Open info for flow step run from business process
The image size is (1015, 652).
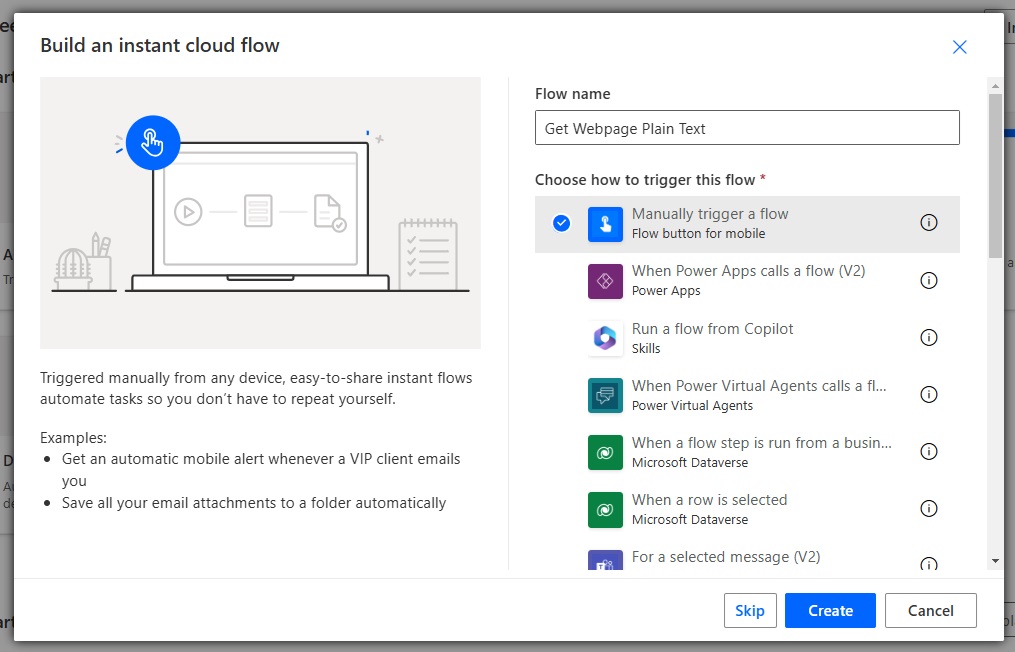click(928, 451)
